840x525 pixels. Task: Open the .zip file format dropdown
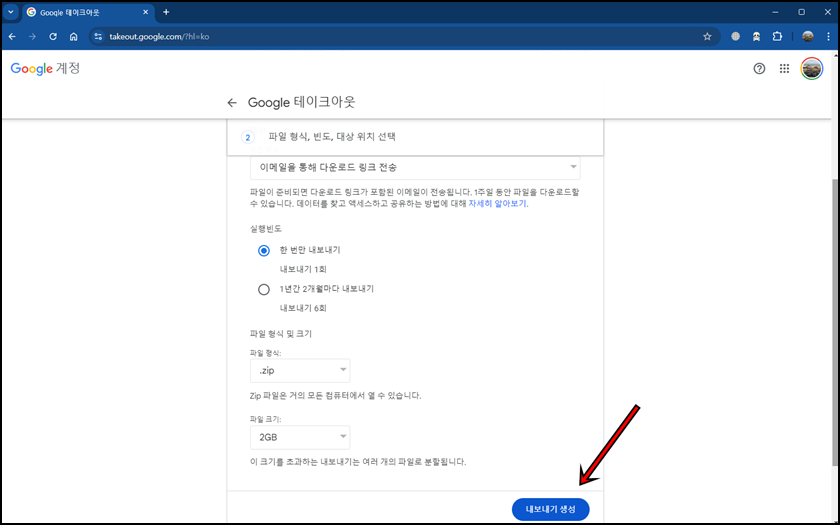pos(300,370)
